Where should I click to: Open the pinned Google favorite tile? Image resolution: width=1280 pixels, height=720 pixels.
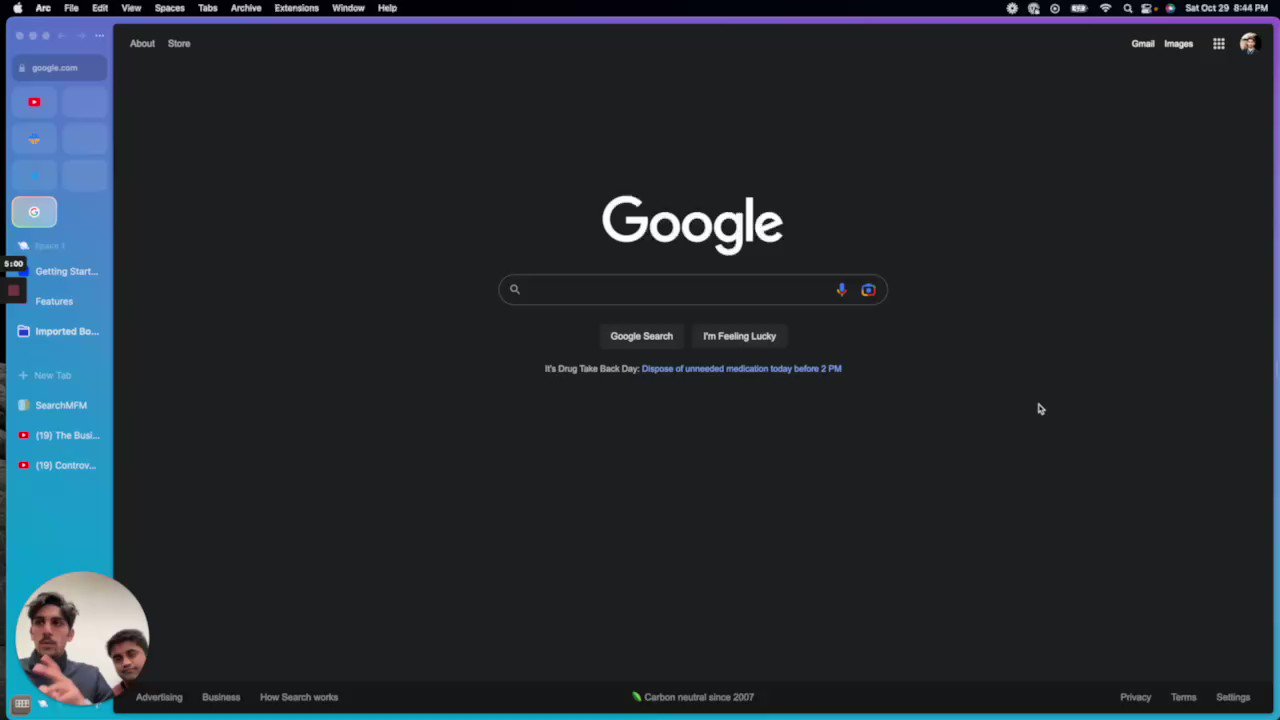point(34,212)
